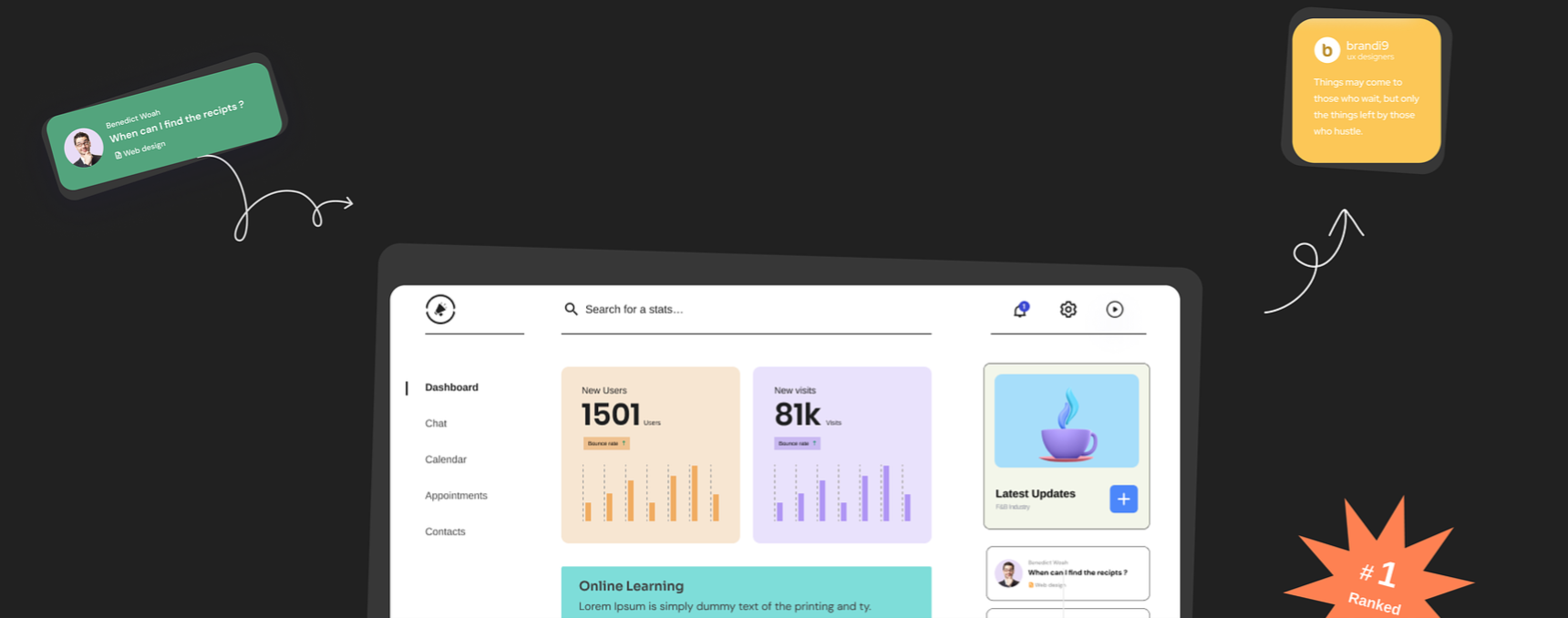
Task: Click the brandi9 'b' avatar icon
Action: tap(1326, 50)
